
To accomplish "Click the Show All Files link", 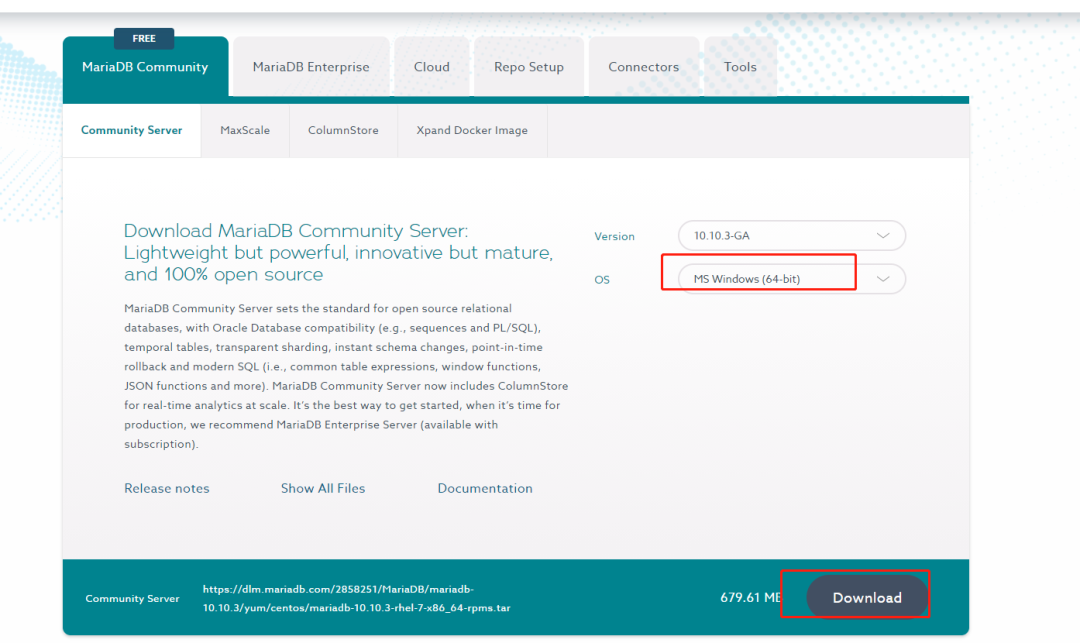I will (323, 488).
